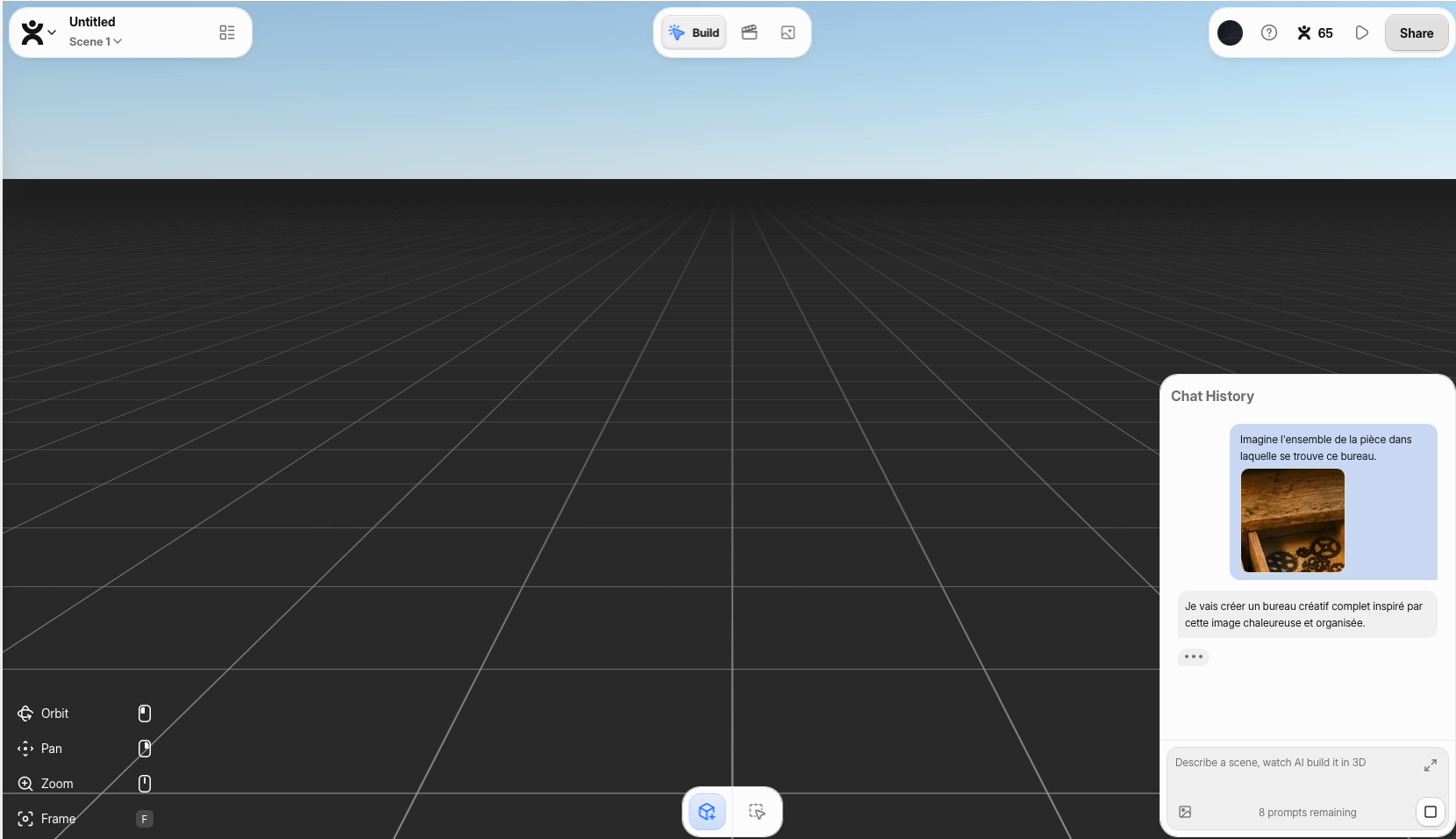Viewport: 1456px width, 839px height.
Task: Select the Pan navigation control
Action: point(51,749)
